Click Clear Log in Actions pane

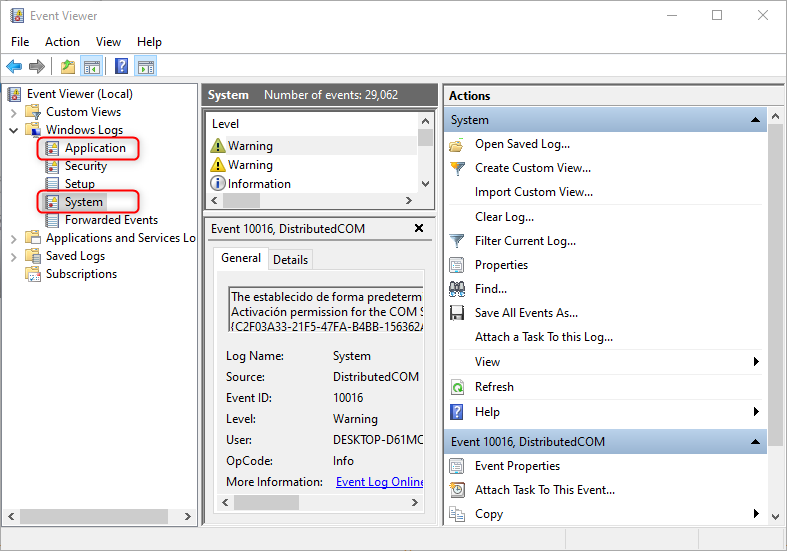(504, 217)
